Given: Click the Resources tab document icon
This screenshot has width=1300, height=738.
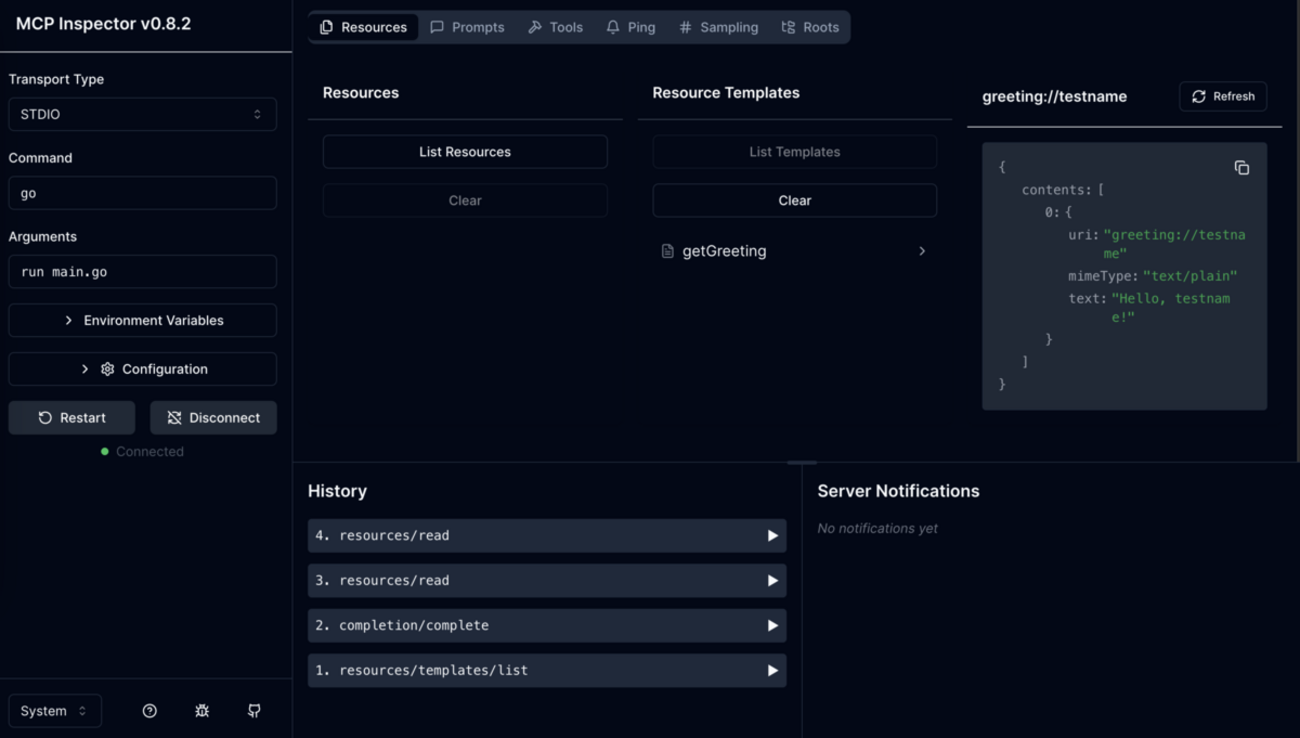Looking at the screenshot, I should pos(326,27).
